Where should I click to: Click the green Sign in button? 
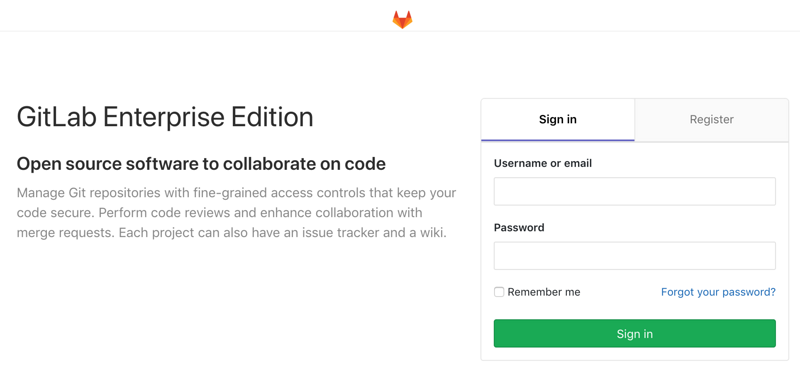tap(635, 334)
